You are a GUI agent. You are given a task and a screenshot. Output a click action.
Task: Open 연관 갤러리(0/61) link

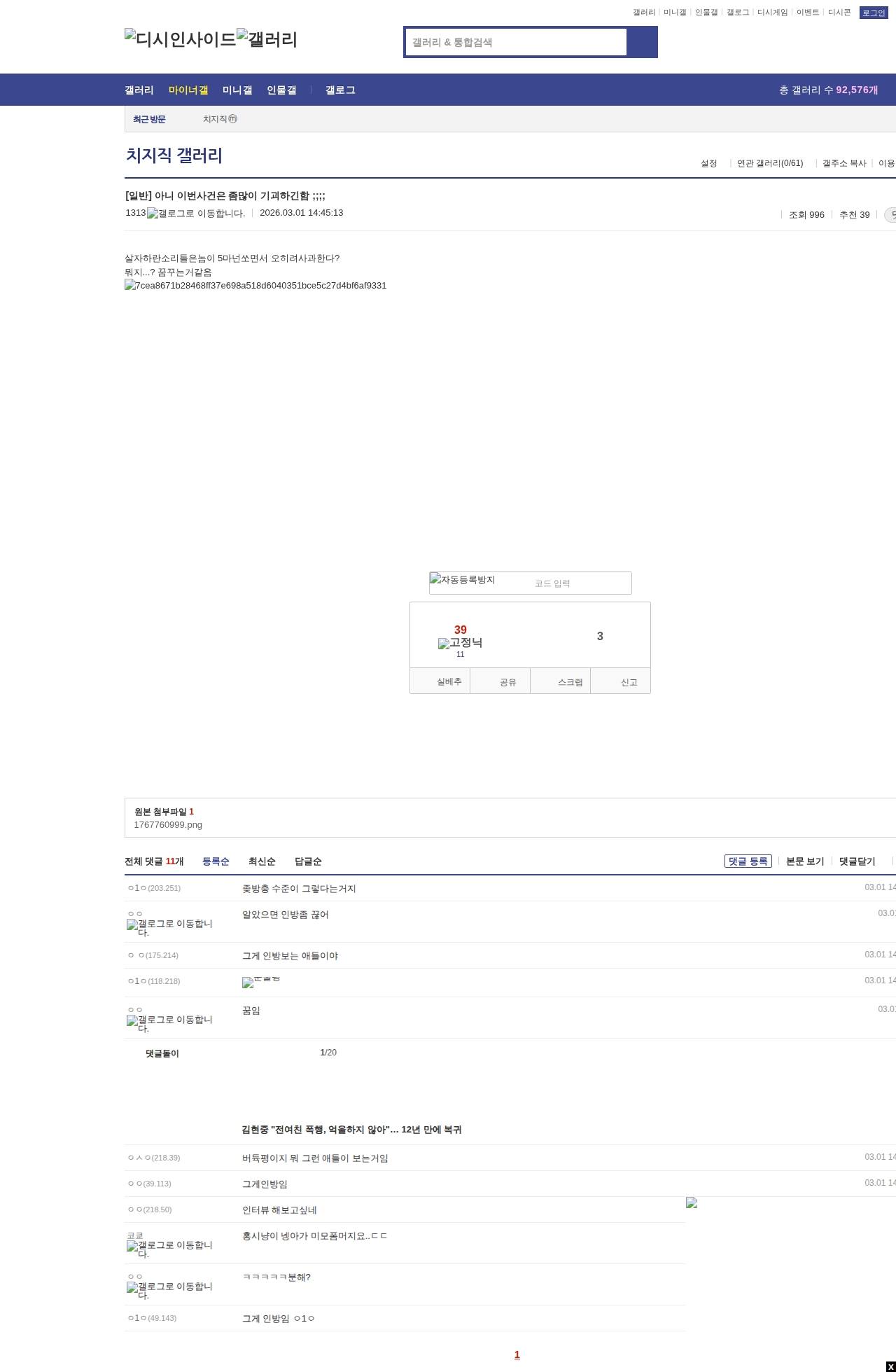770,163
